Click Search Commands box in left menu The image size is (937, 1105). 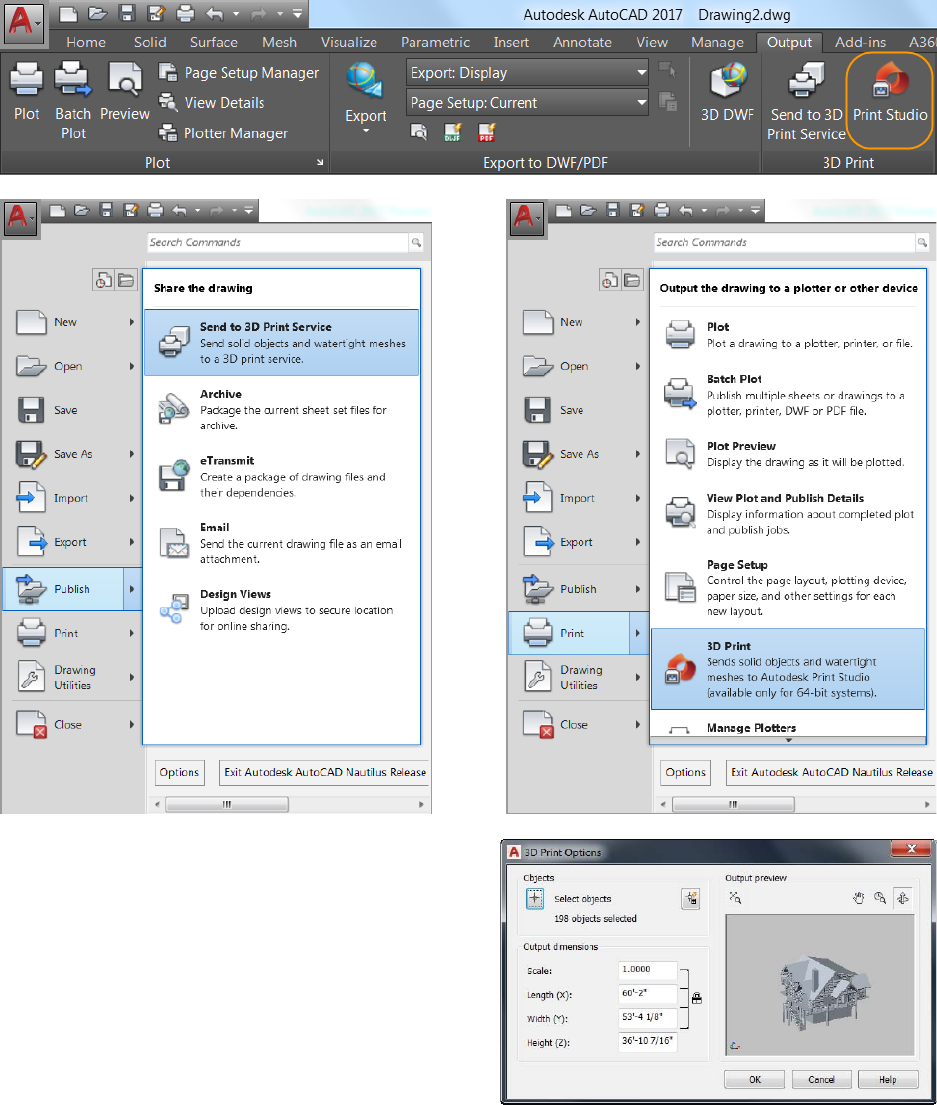click(279, 242)
